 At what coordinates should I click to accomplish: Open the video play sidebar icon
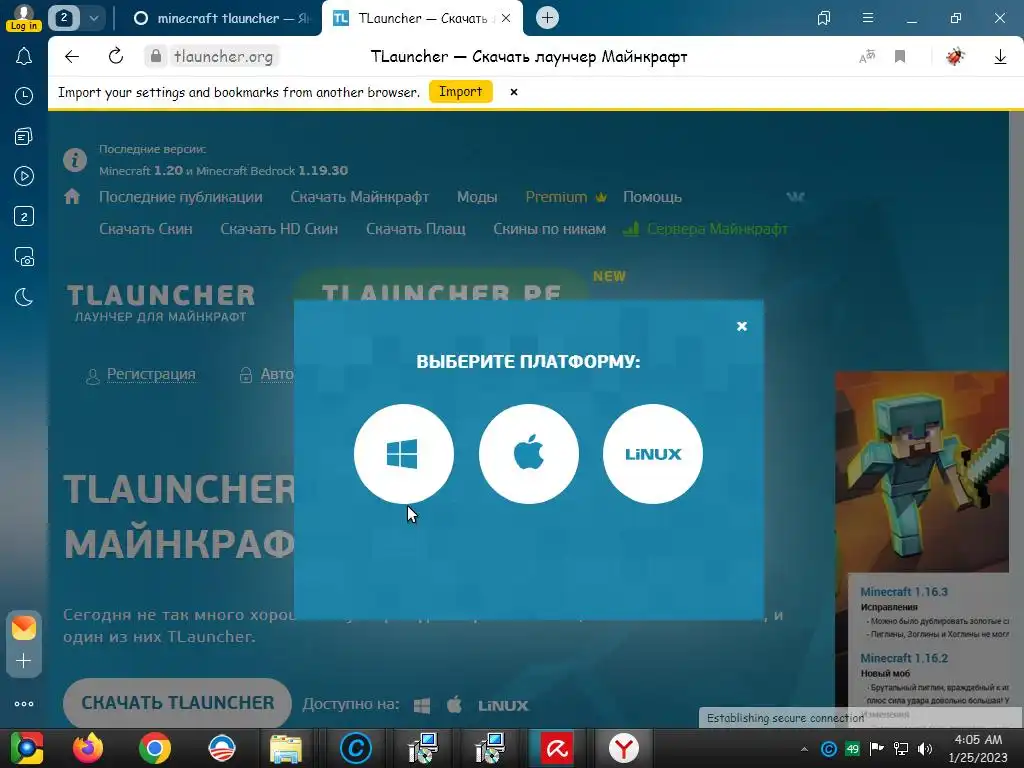(24, 176)
